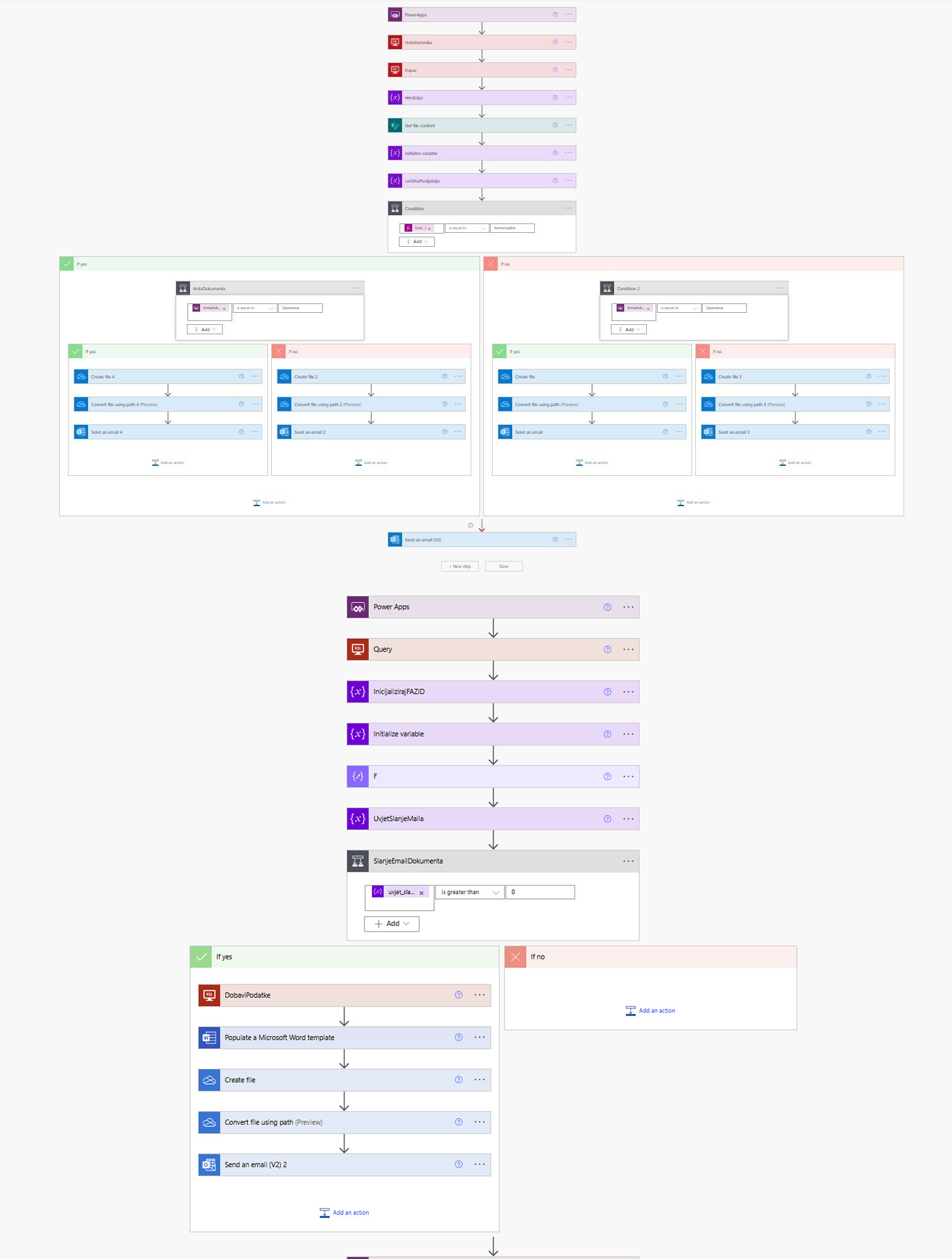Remove the uvjet_sla token with its x
This screenshot has height=1259, width=952.
click(x=422, y=893)
